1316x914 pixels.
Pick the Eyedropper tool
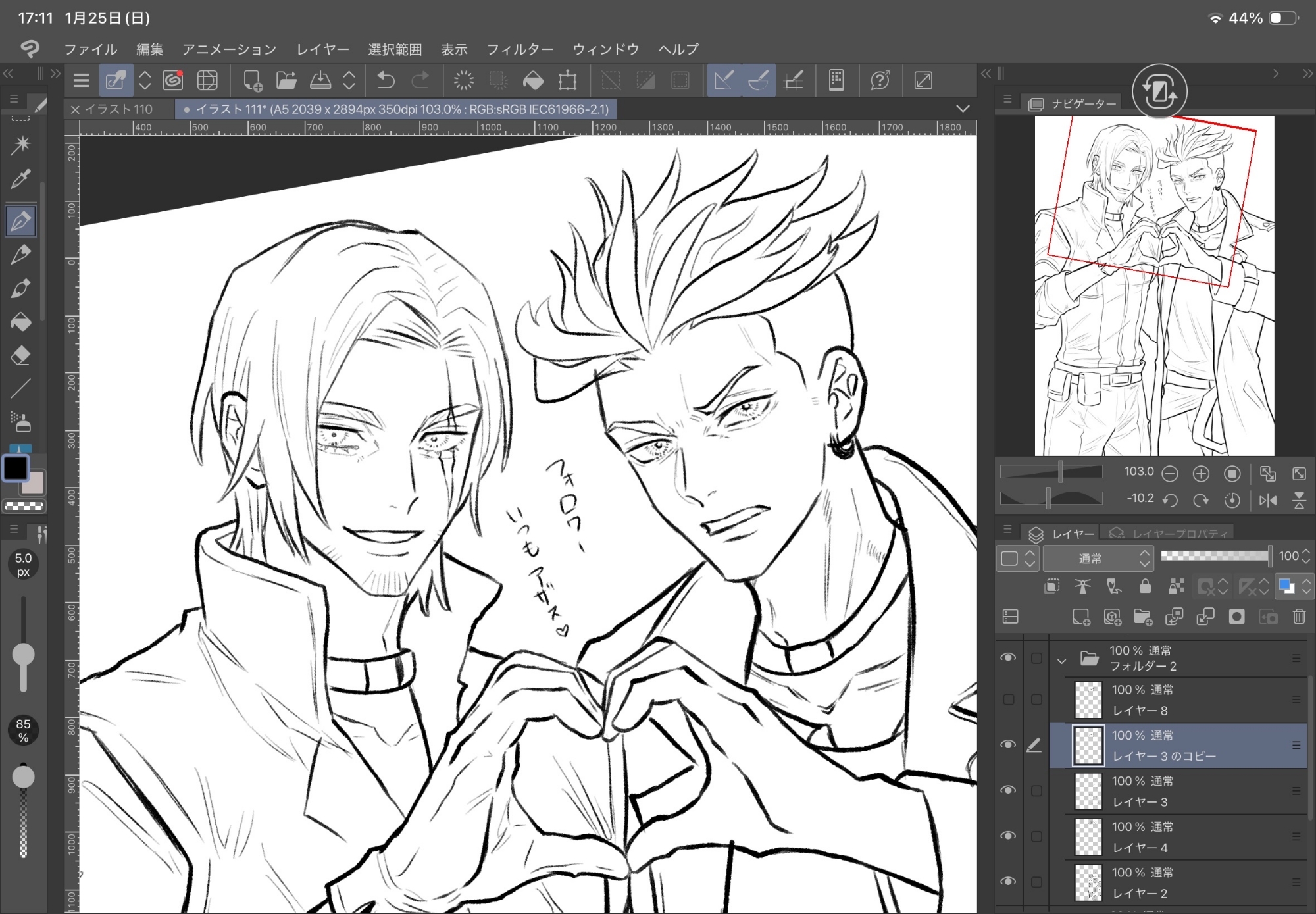[x=20, y=178]
